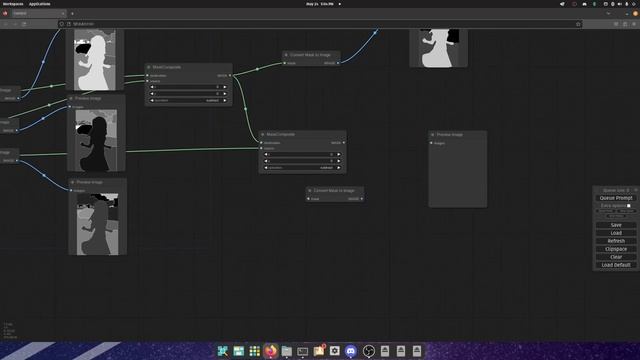Increase x value on lower MaskComposite node
Image resolution: width=640 pixels, height=360 pixels.
click(339, 154)
